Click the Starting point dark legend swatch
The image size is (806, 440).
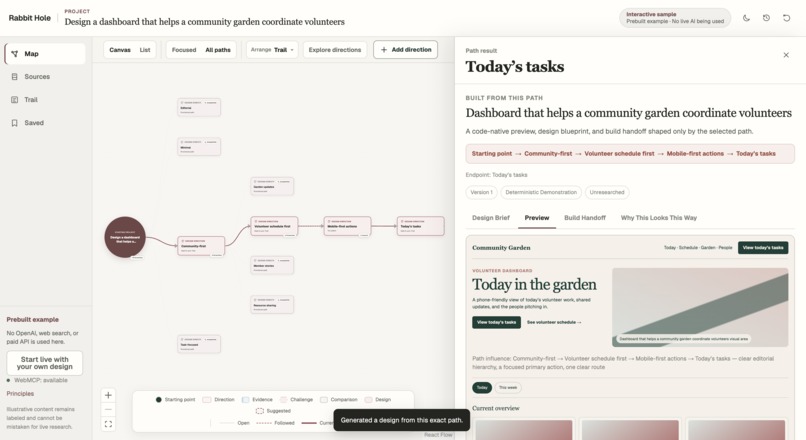tap(158, 399)
